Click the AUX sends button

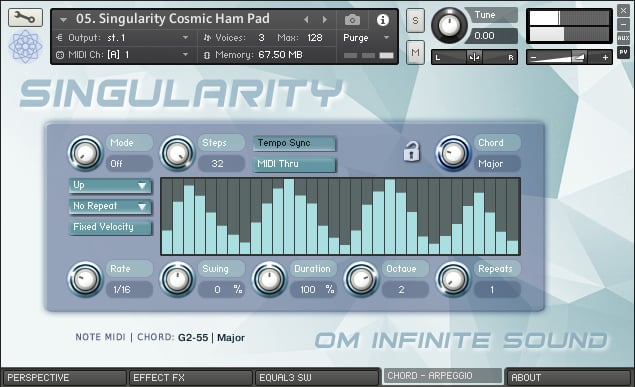click(x=623, y=38)
